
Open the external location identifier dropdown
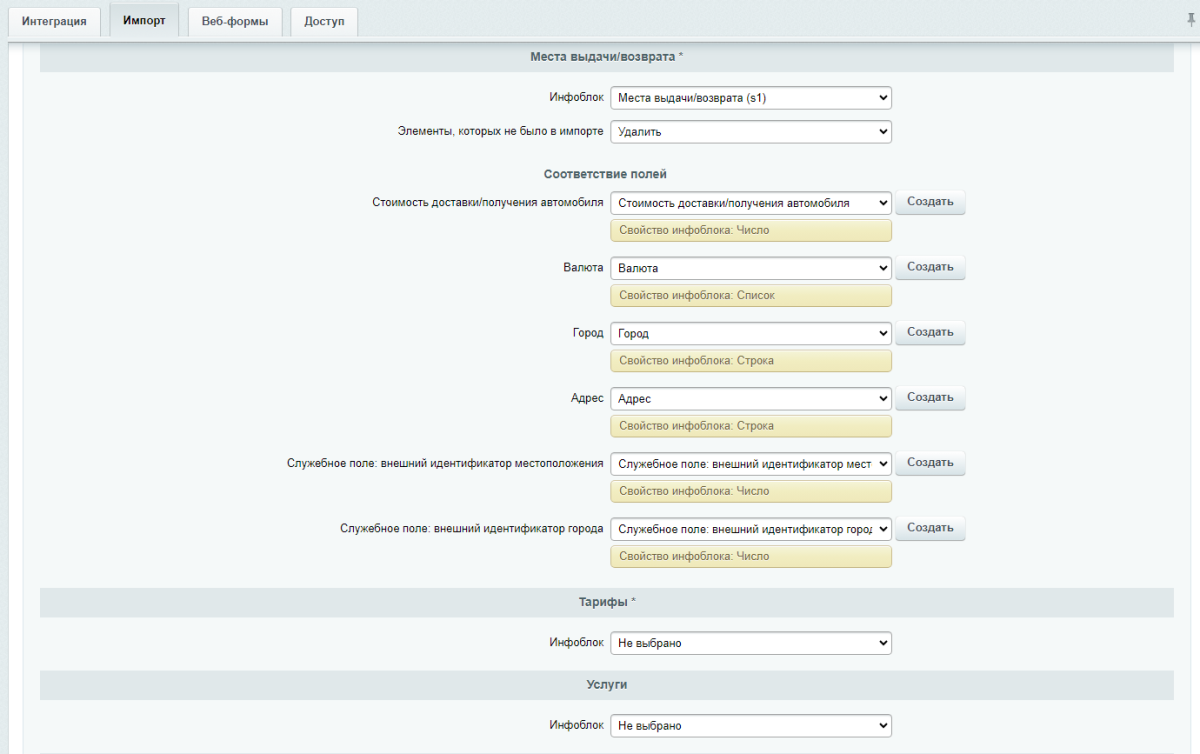click(750, 463)
